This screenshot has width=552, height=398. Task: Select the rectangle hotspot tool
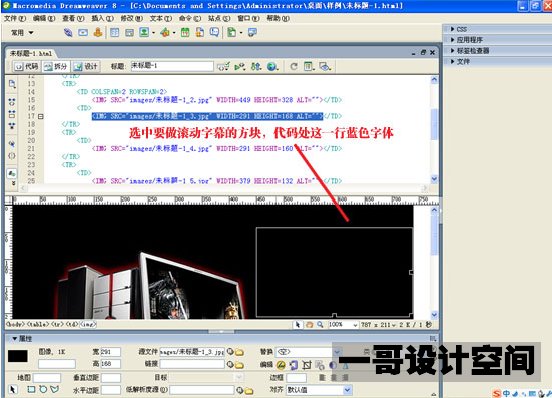(x=31, y=389)
